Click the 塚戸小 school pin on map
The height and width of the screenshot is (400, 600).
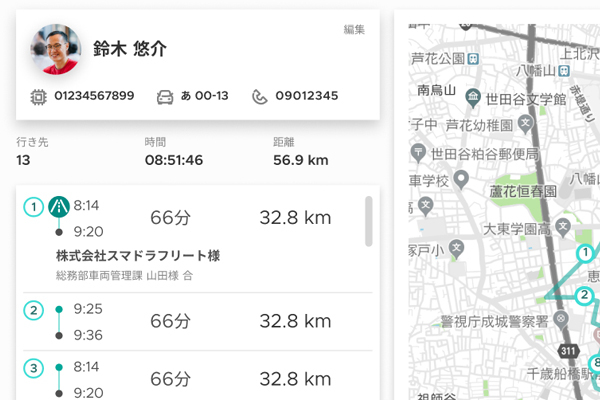[x=456, y=248]
